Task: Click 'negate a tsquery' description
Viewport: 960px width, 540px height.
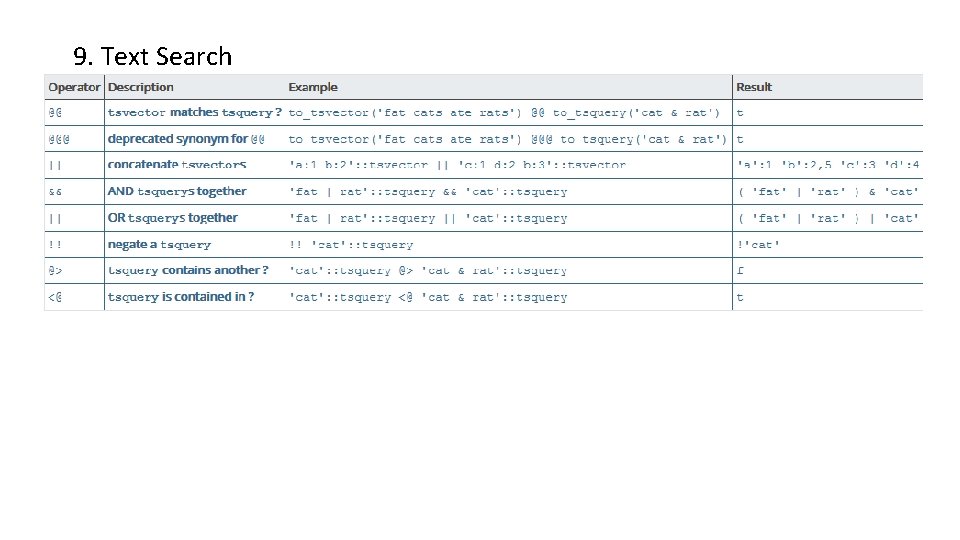Action: point(160,244)
